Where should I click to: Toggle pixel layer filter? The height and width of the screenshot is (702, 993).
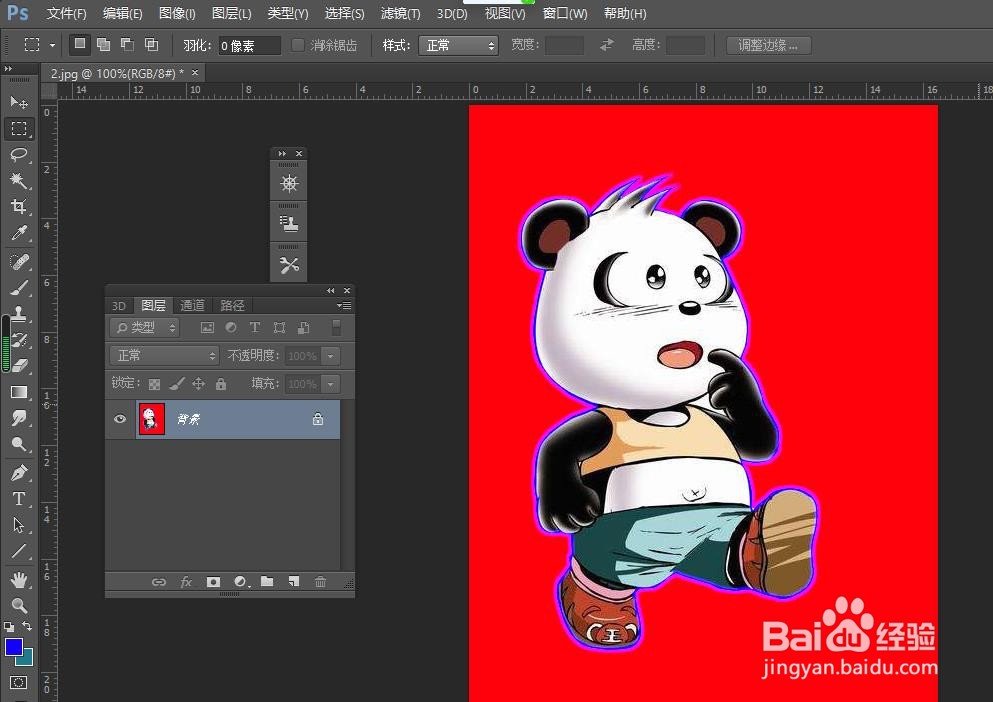[x=207, y=328]
